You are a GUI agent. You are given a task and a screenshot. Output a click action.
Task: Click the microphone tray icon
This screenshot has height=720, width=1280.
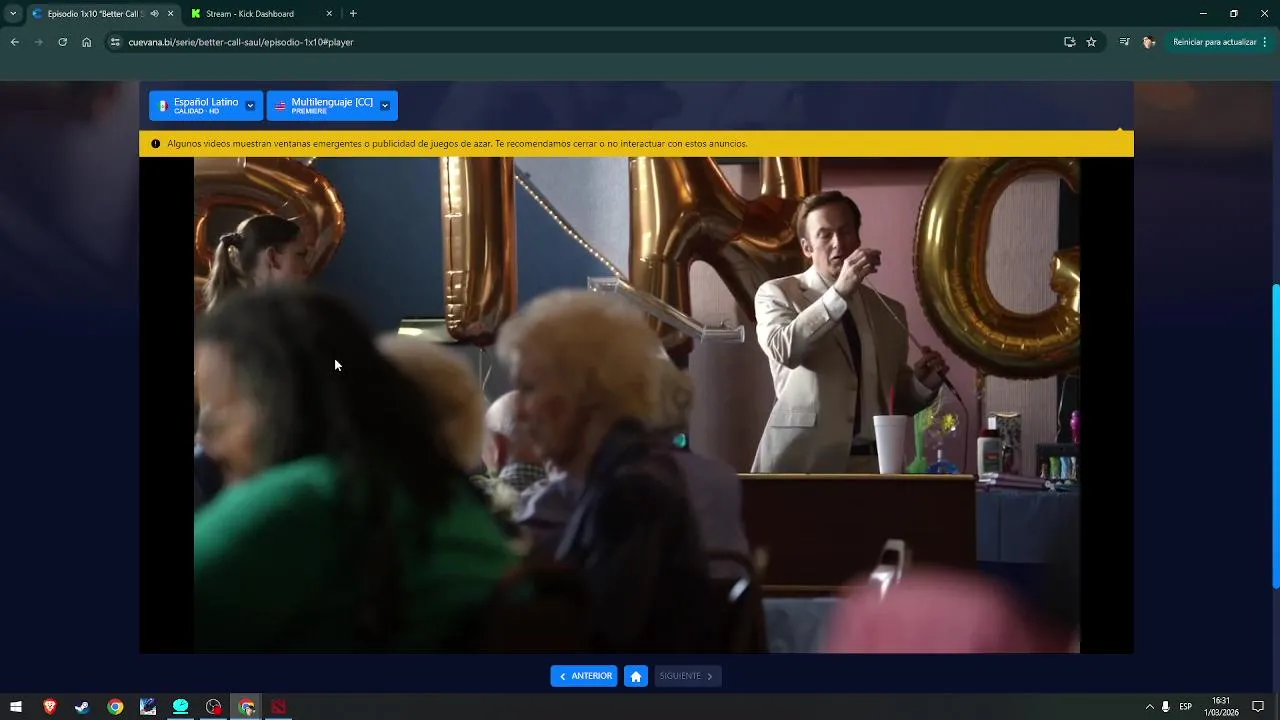pos(1166,707)
